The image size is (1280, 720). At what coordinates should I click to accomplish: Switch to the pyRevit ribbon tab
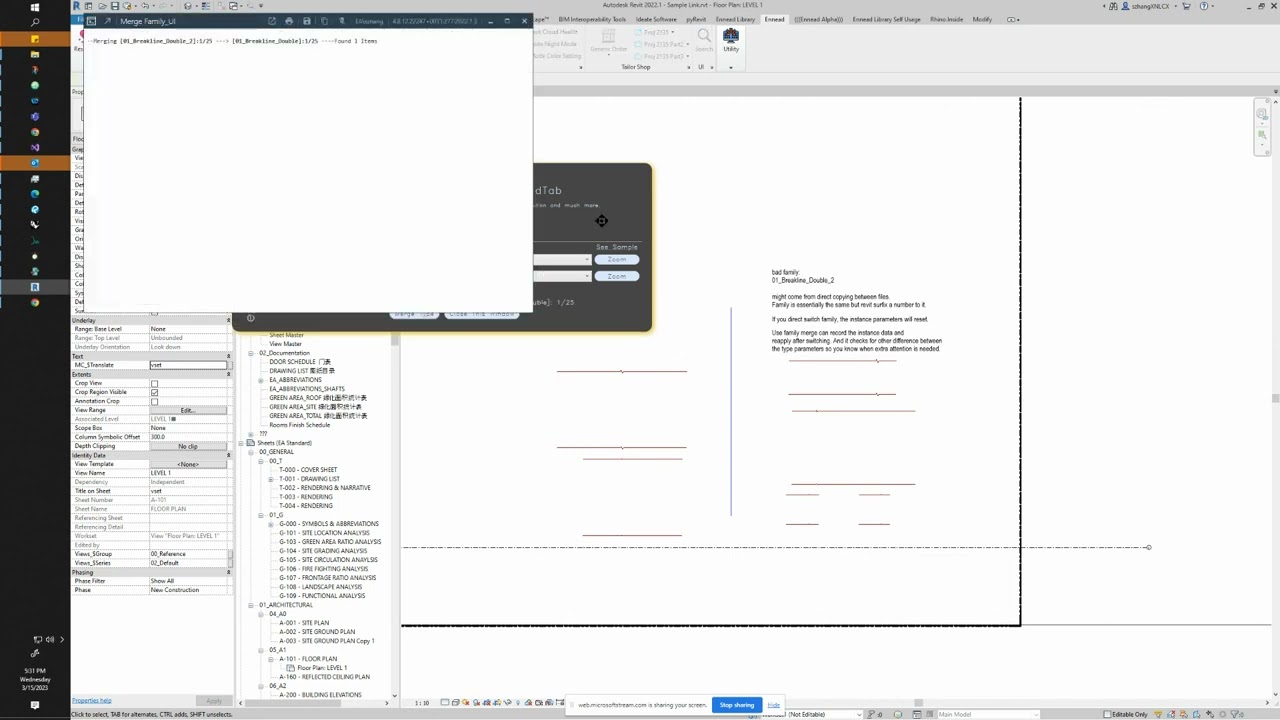tap(696, 19)
